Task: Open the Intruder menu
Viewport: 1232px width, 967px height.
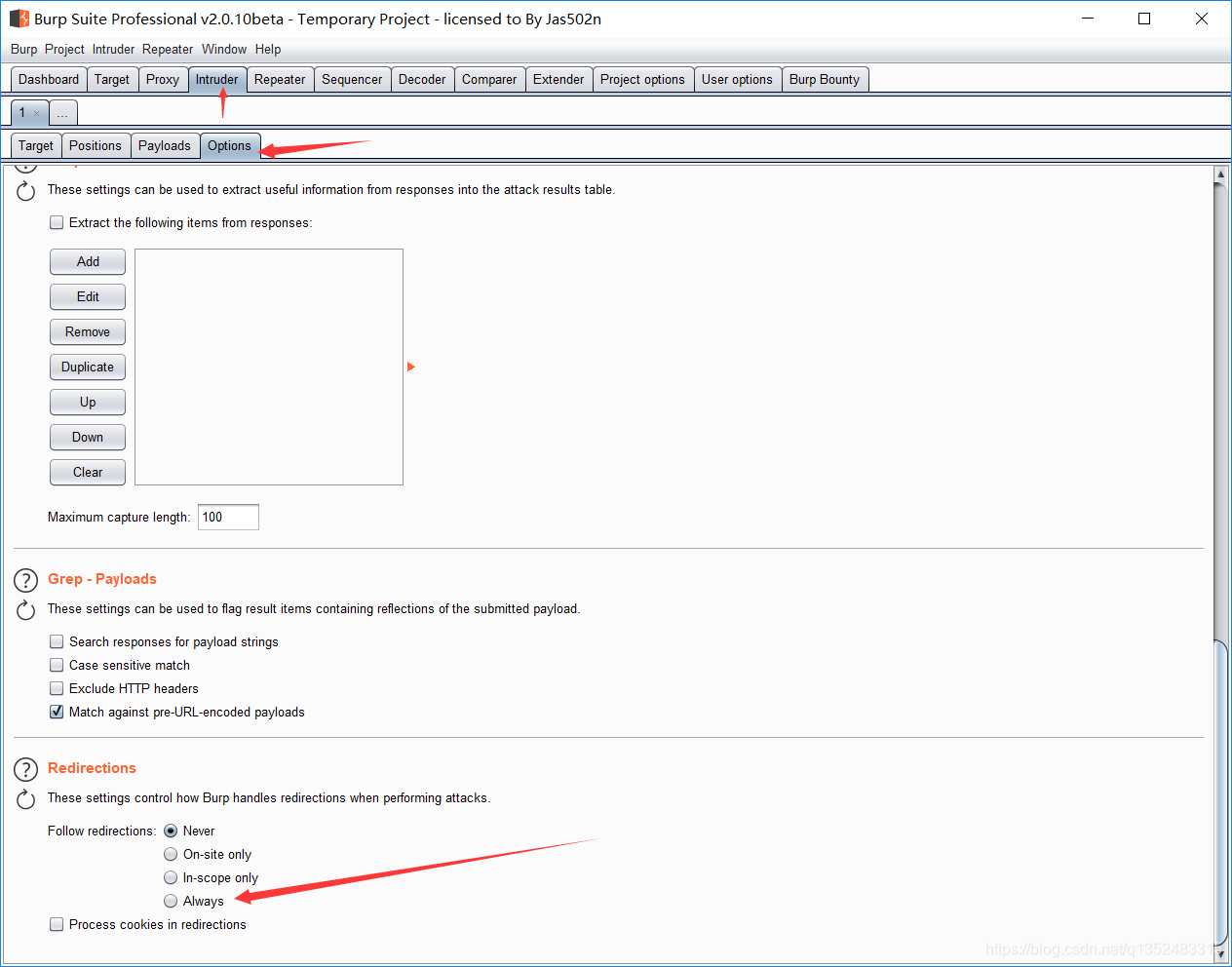Action: [x=113, y=49]
